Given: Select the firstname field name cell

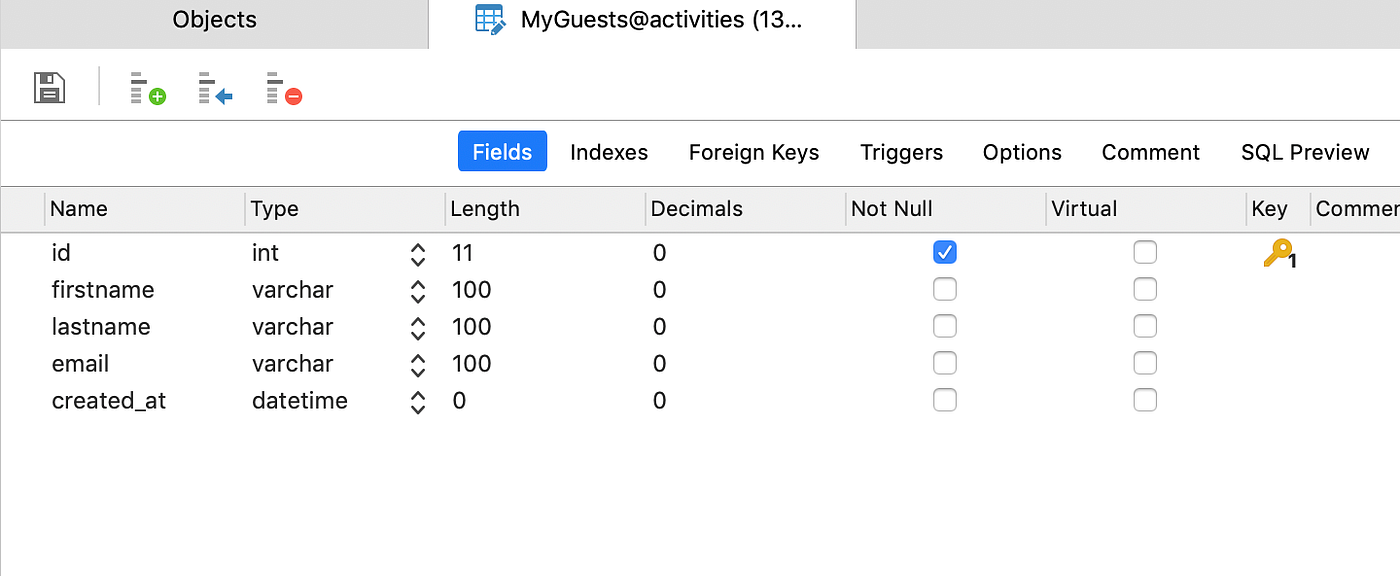Looking at the screenshot, I should 103,290.
